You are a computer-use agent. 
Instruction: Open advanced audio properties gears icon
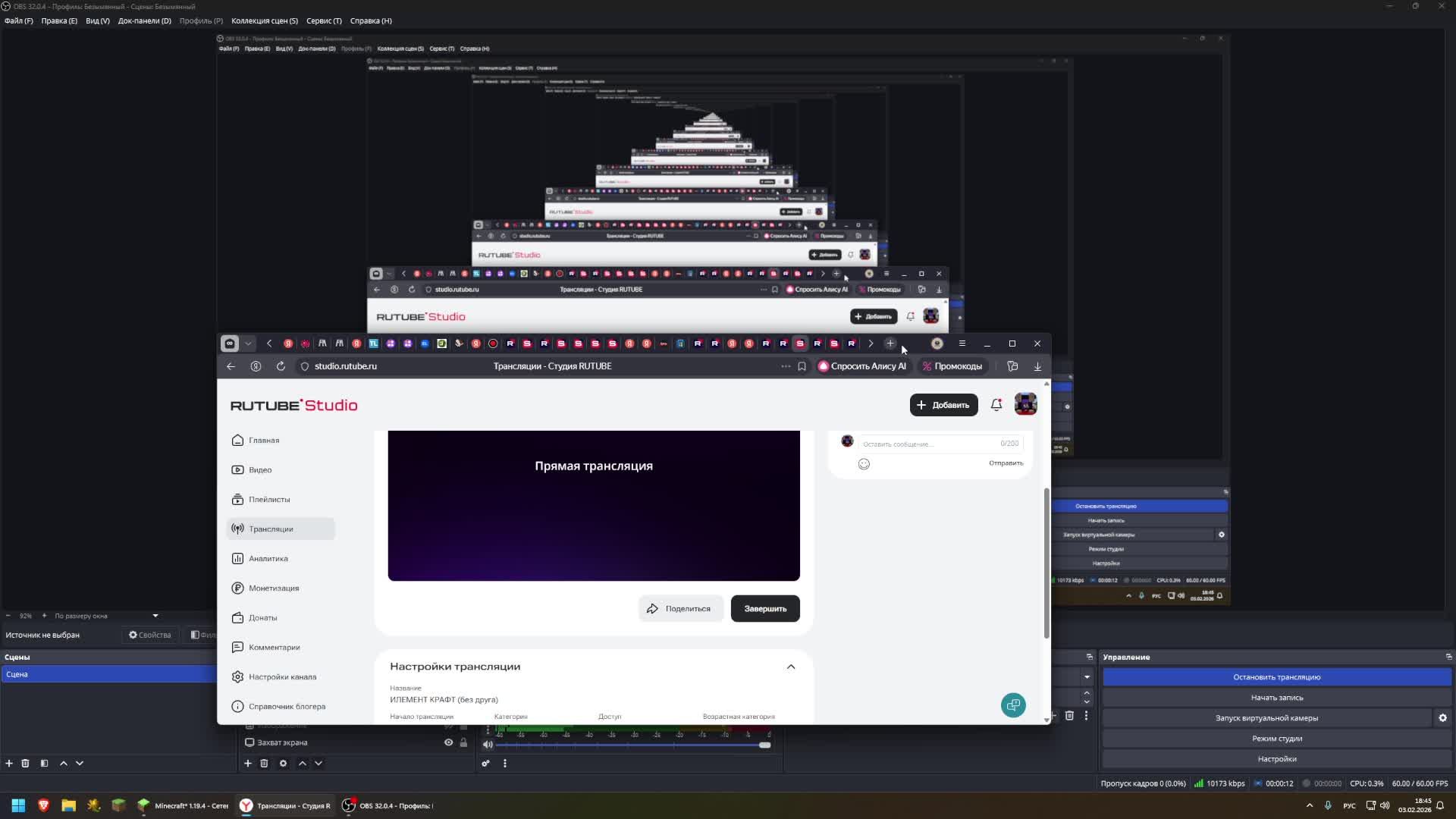(x=485, y=763)
